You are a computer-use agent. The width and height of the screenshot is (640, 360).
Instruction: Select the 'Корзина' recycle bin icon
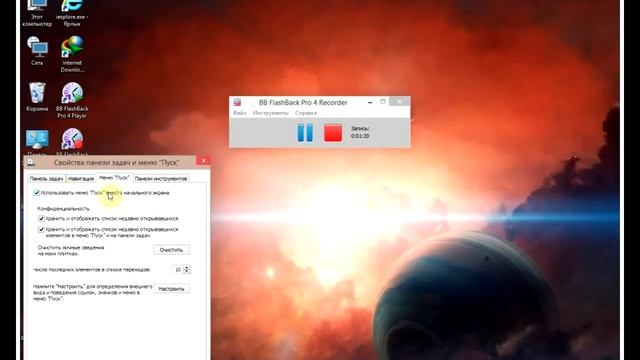37,97
